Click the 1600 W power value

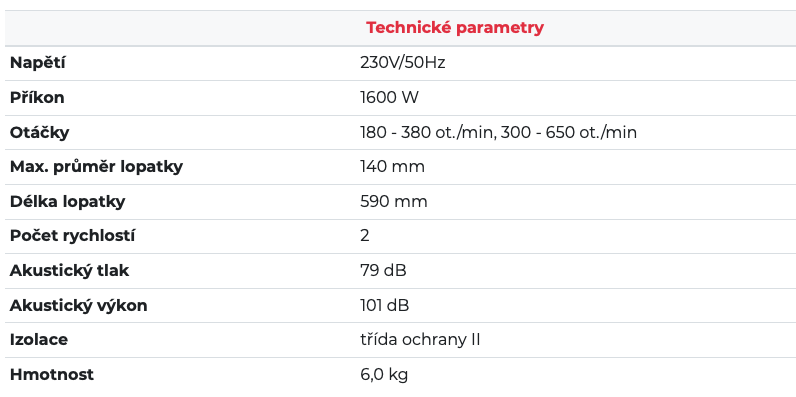click(x=389, y=97)
